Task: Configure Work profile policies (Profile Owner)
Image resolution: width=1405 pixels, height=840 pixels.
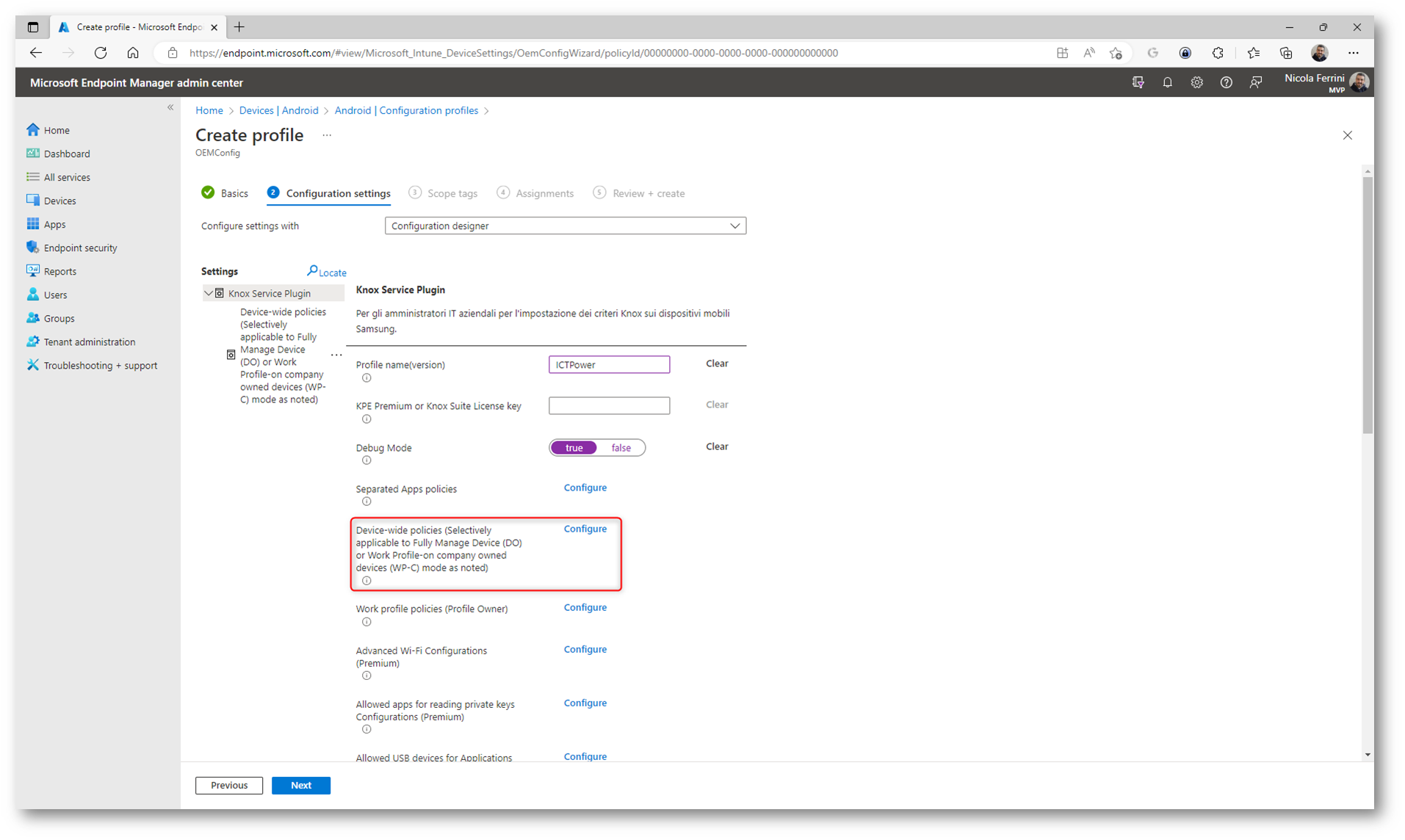Action: coord(585,607)
